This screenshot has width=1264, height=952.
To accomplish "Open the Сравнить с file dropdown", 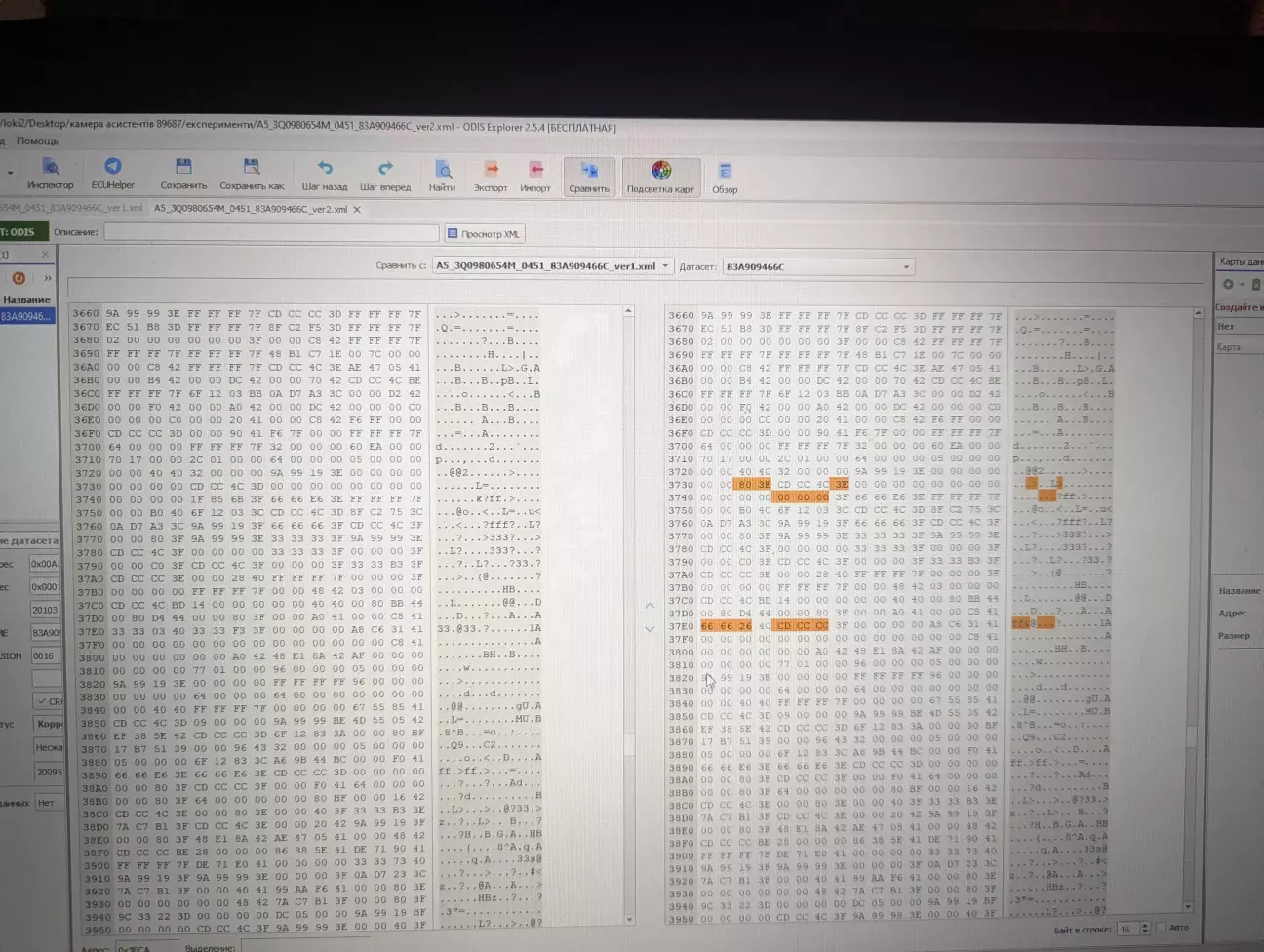I will pos(666,266).
